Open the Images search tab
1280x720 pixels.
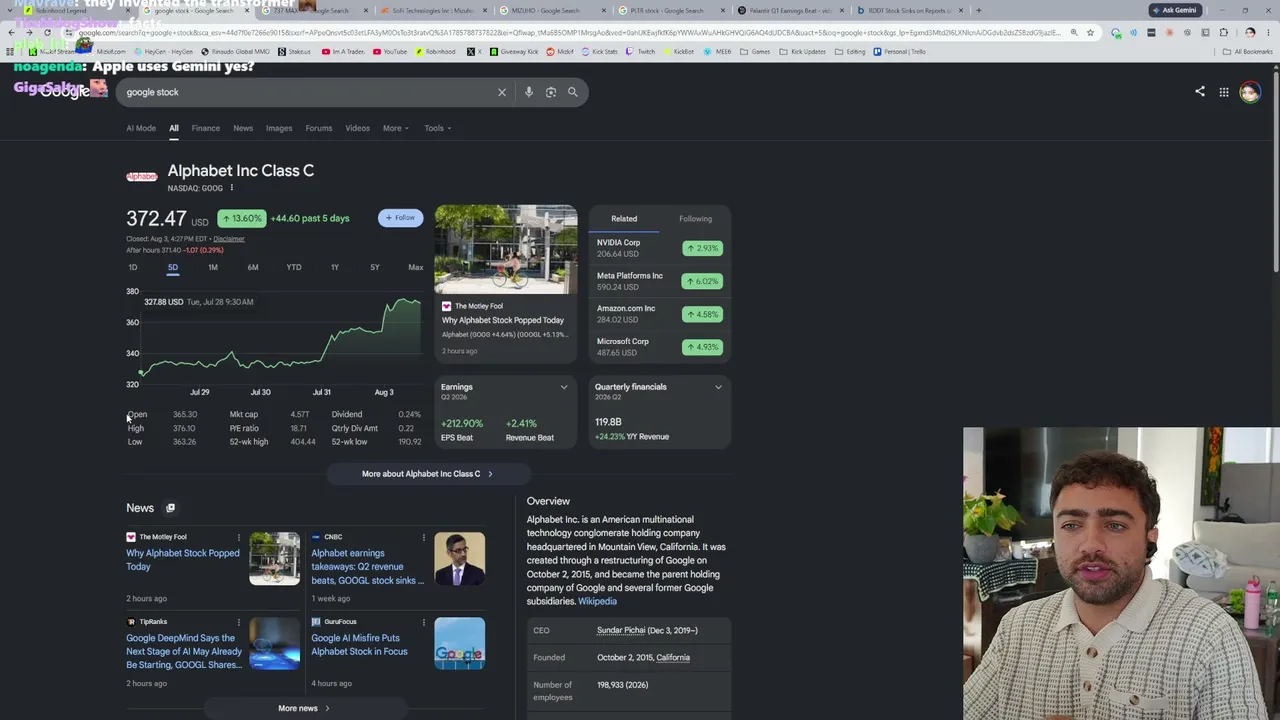(x=279, y=128)
